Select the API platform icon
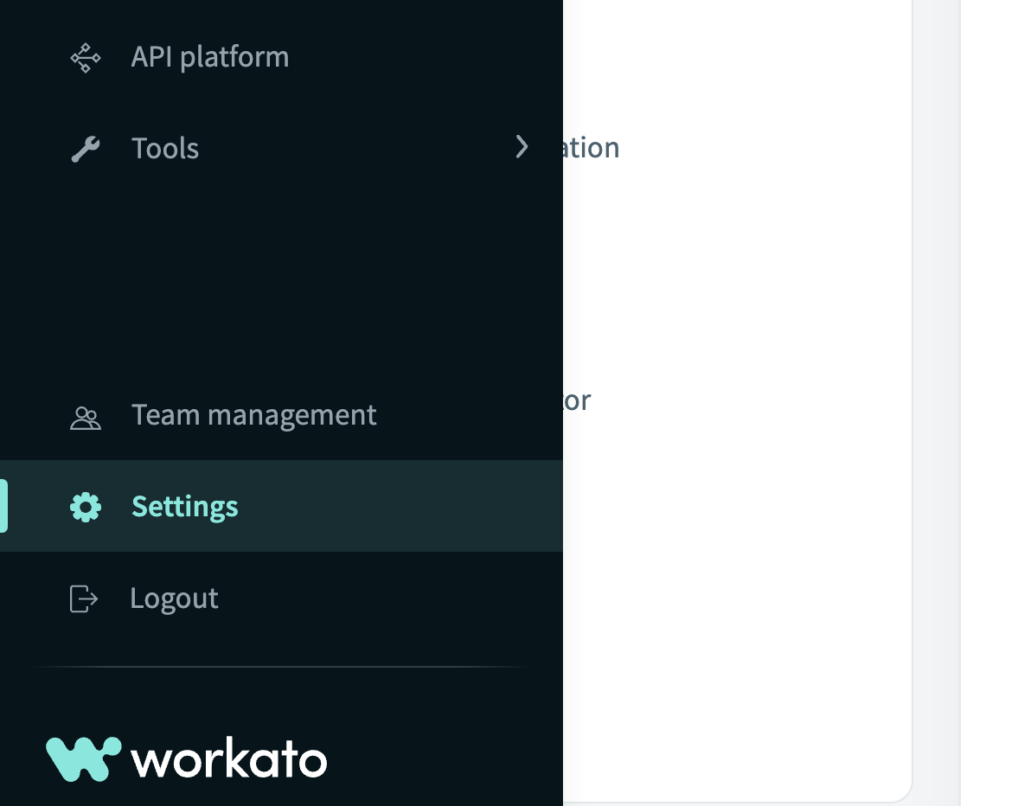The width and height of the screenshot is (1024, 806). 85,56
